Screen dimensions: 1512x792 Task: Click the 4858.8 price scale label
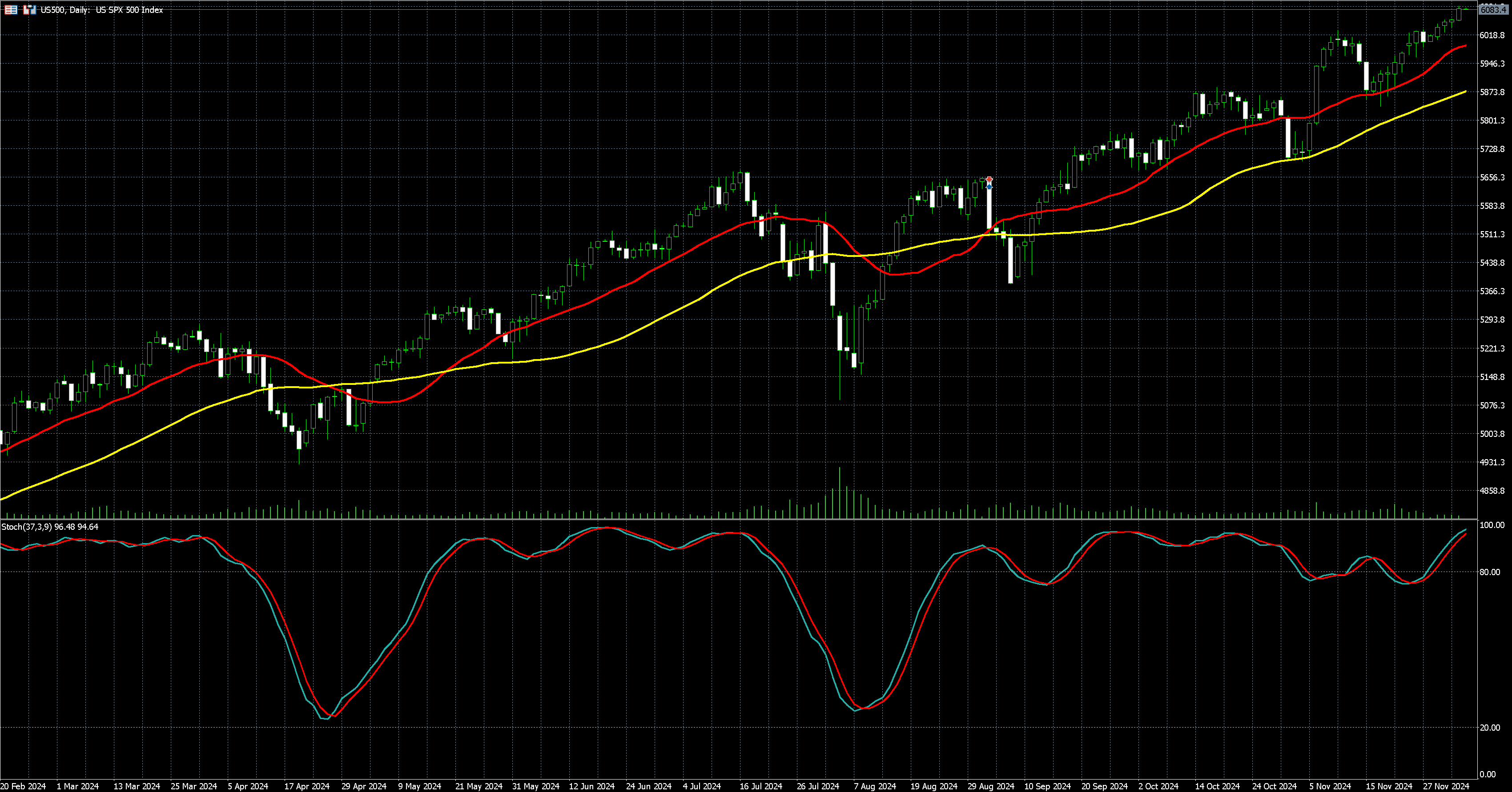pyautogui.click(x=1492, y=491)
